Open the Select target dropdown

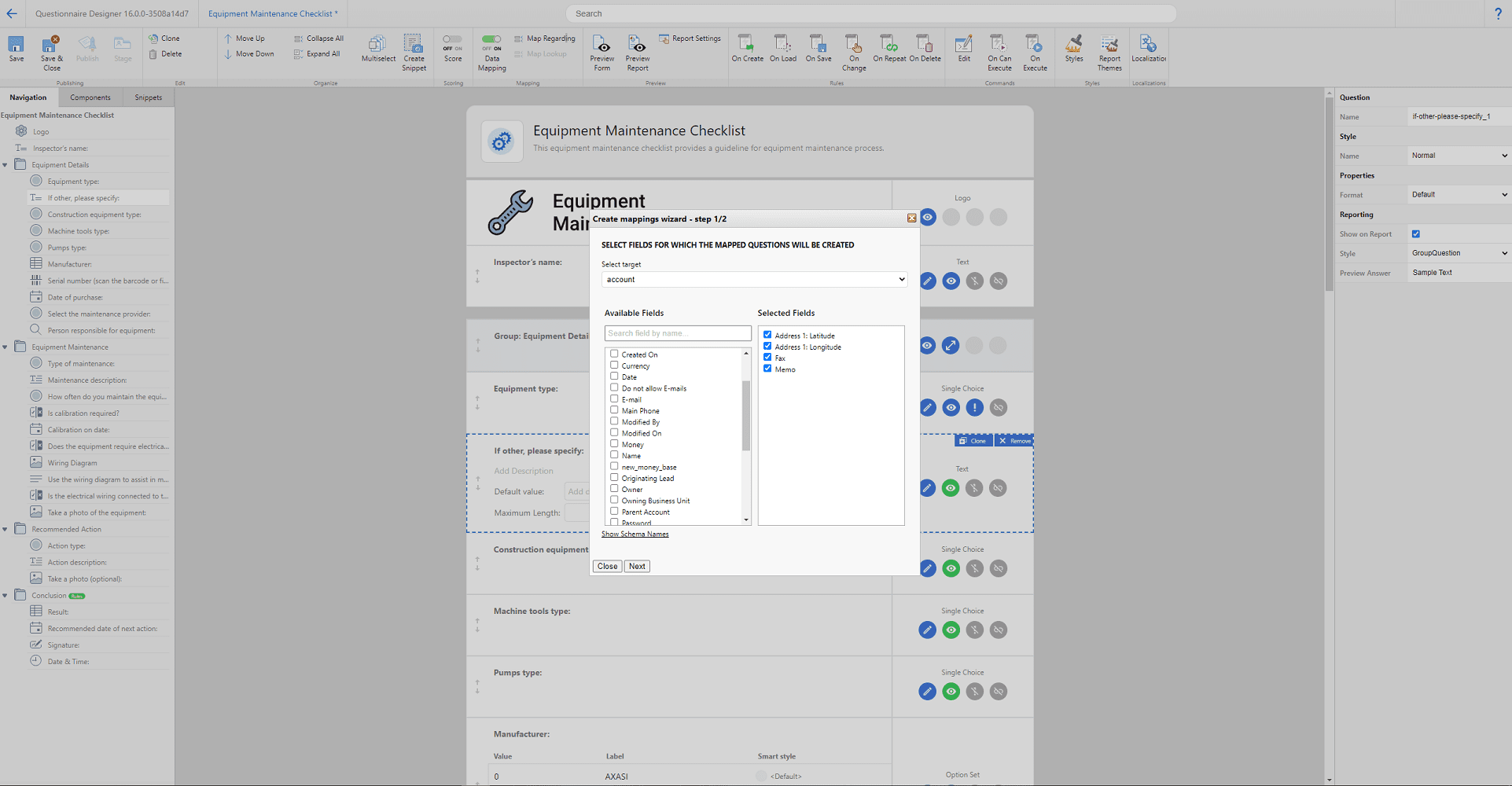754,280
